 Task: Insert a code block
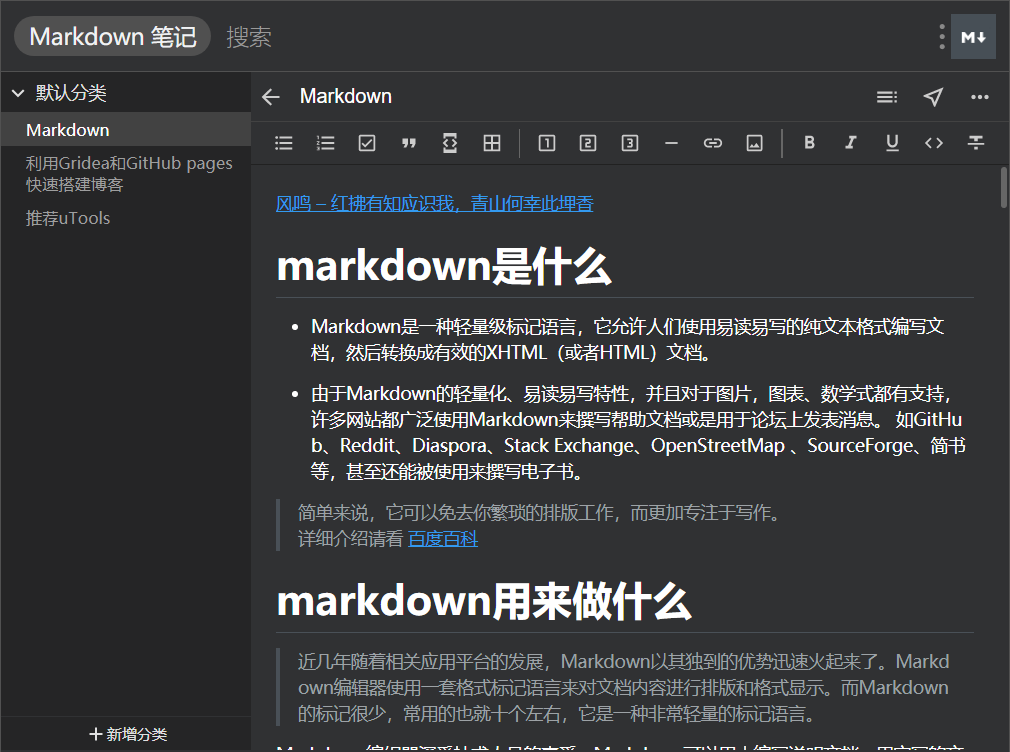(x=450, y=143)
